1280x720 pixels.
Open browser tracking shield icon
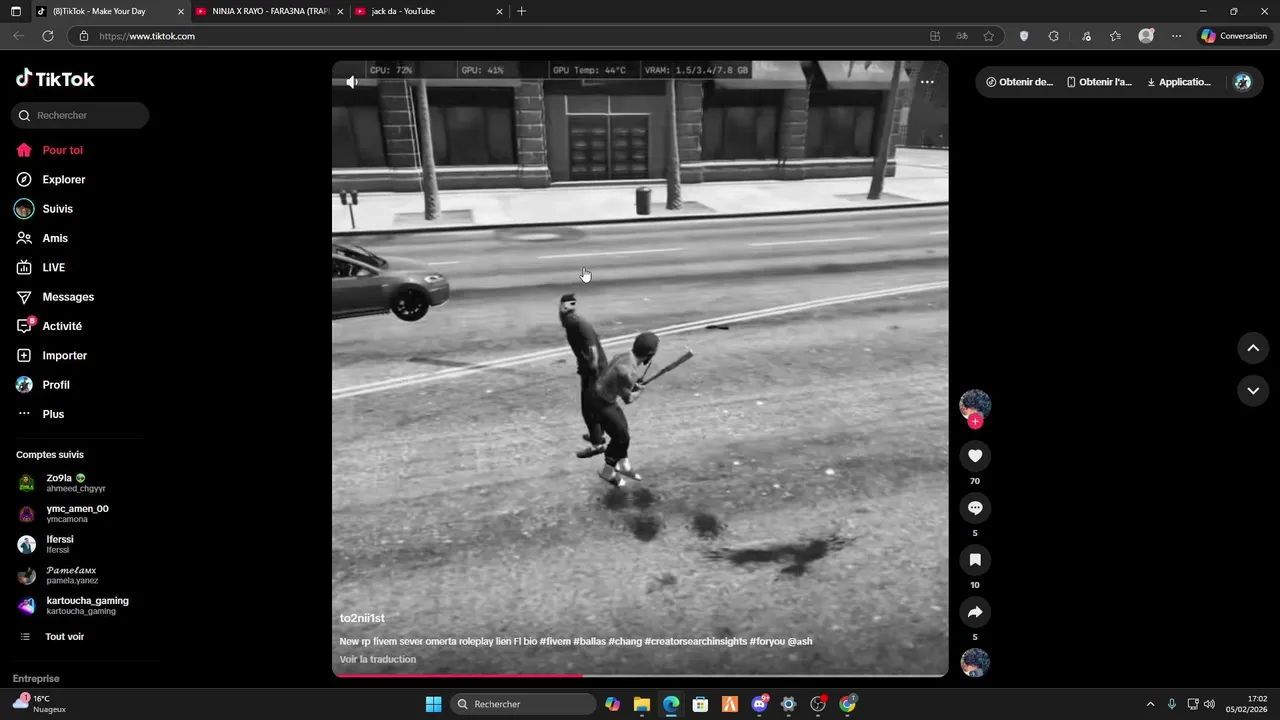(1024, 36)
